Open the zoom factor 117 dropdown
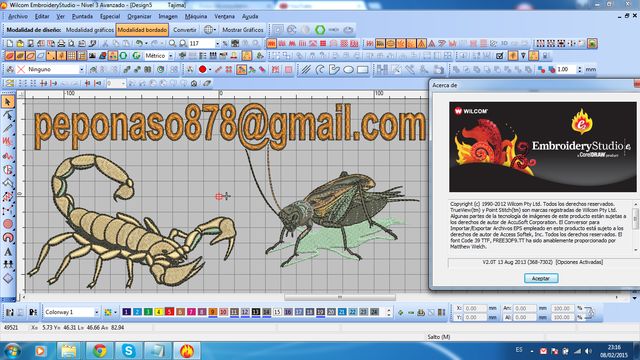Image resolution: width=640 pixels, height=360 pixels. (x=217, y=43)
